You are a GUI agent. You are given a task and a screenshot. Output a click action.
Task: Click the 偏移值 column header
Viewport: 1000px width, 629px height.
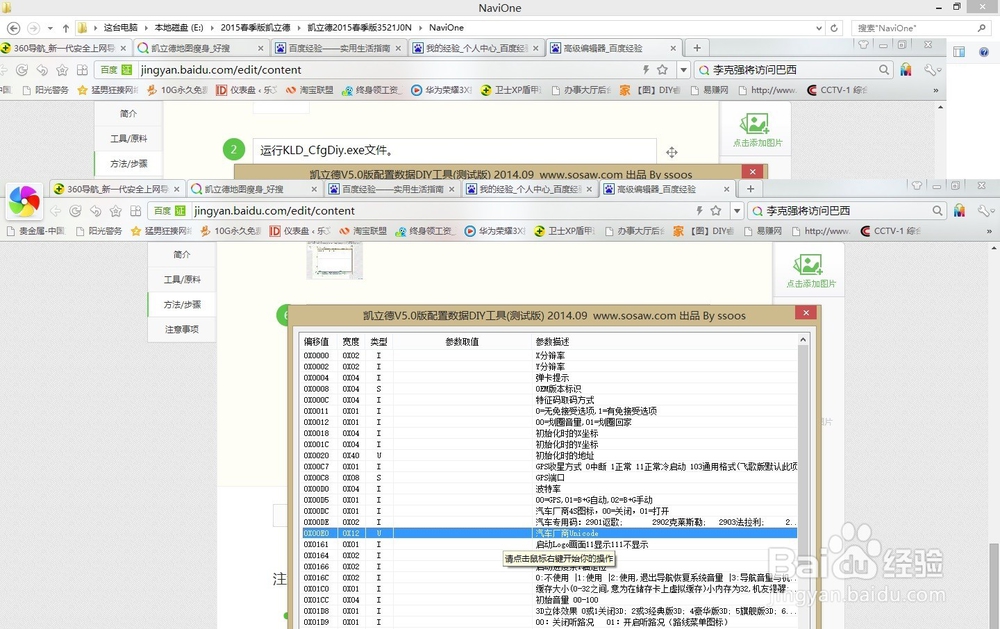pyautogui.click(x=316, y=341)
